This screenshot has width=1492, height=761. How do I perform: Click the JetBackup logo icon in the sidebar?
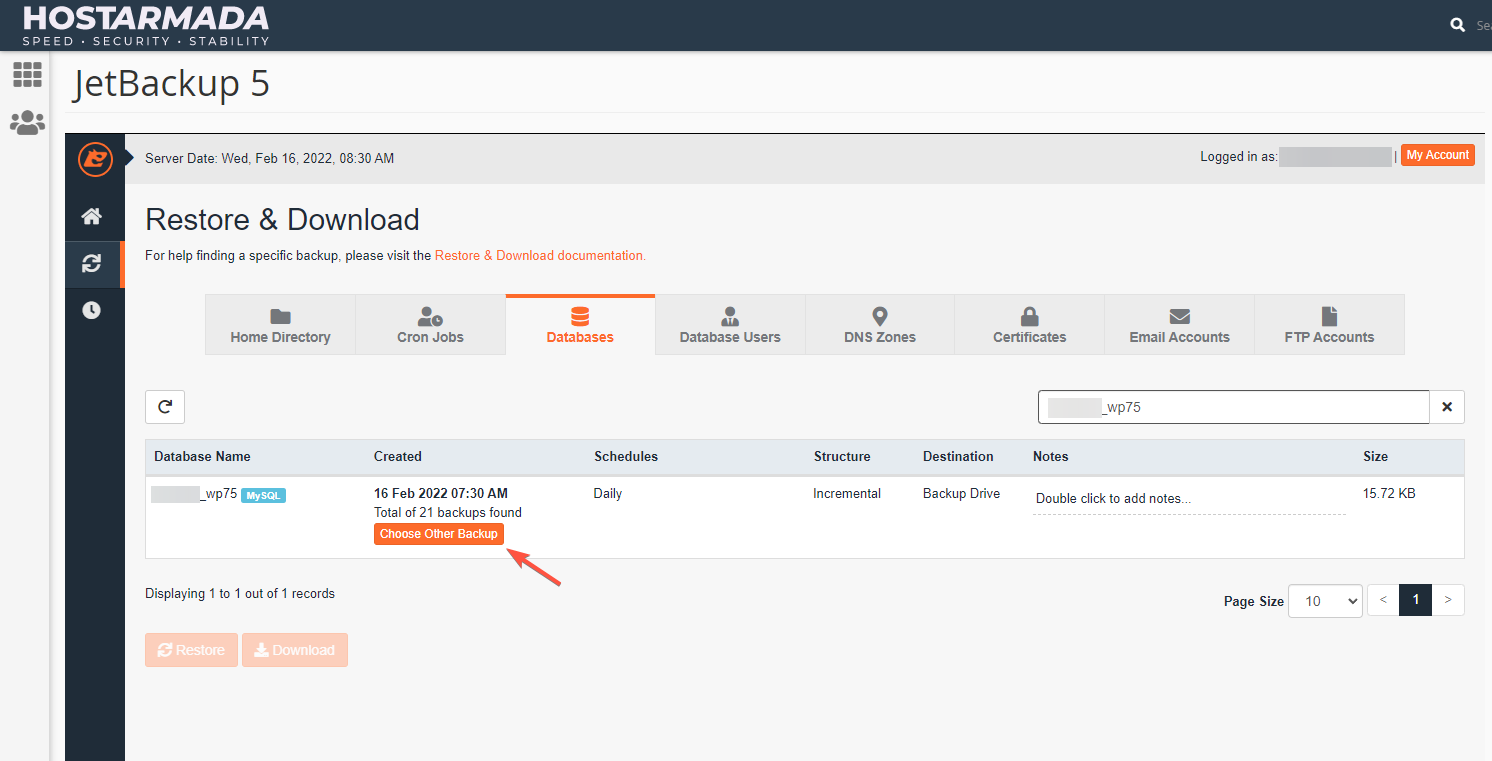[x=95, y=159]
